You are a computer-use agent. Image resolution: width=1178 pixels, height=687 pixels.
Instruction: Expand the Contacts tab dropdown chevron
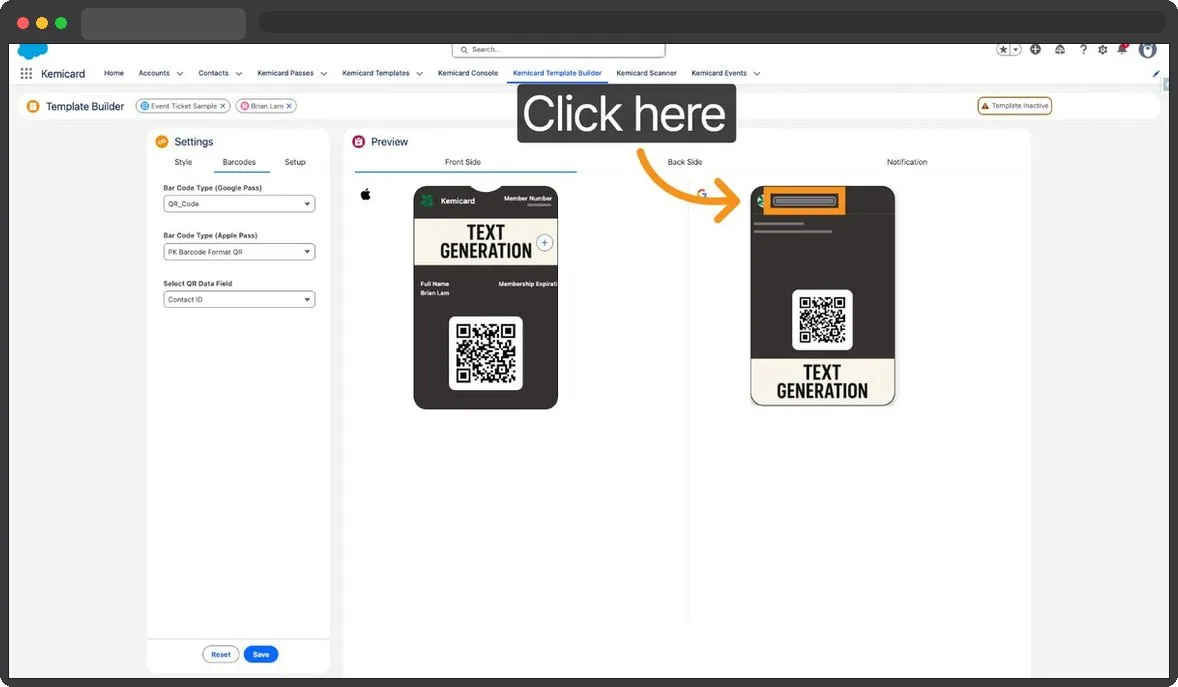(x=239, y=74)
